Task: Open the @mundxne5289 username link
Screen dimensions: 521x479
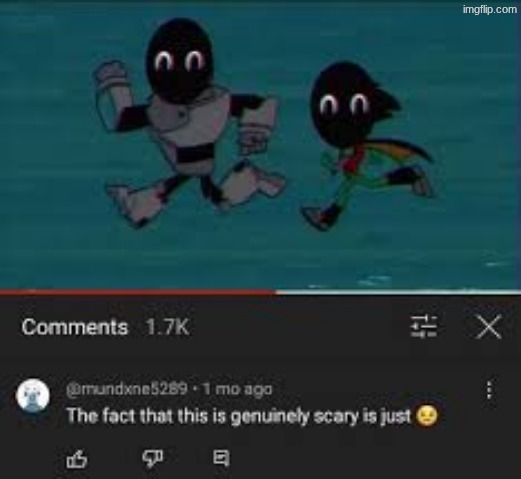Action: click(127, 389)
